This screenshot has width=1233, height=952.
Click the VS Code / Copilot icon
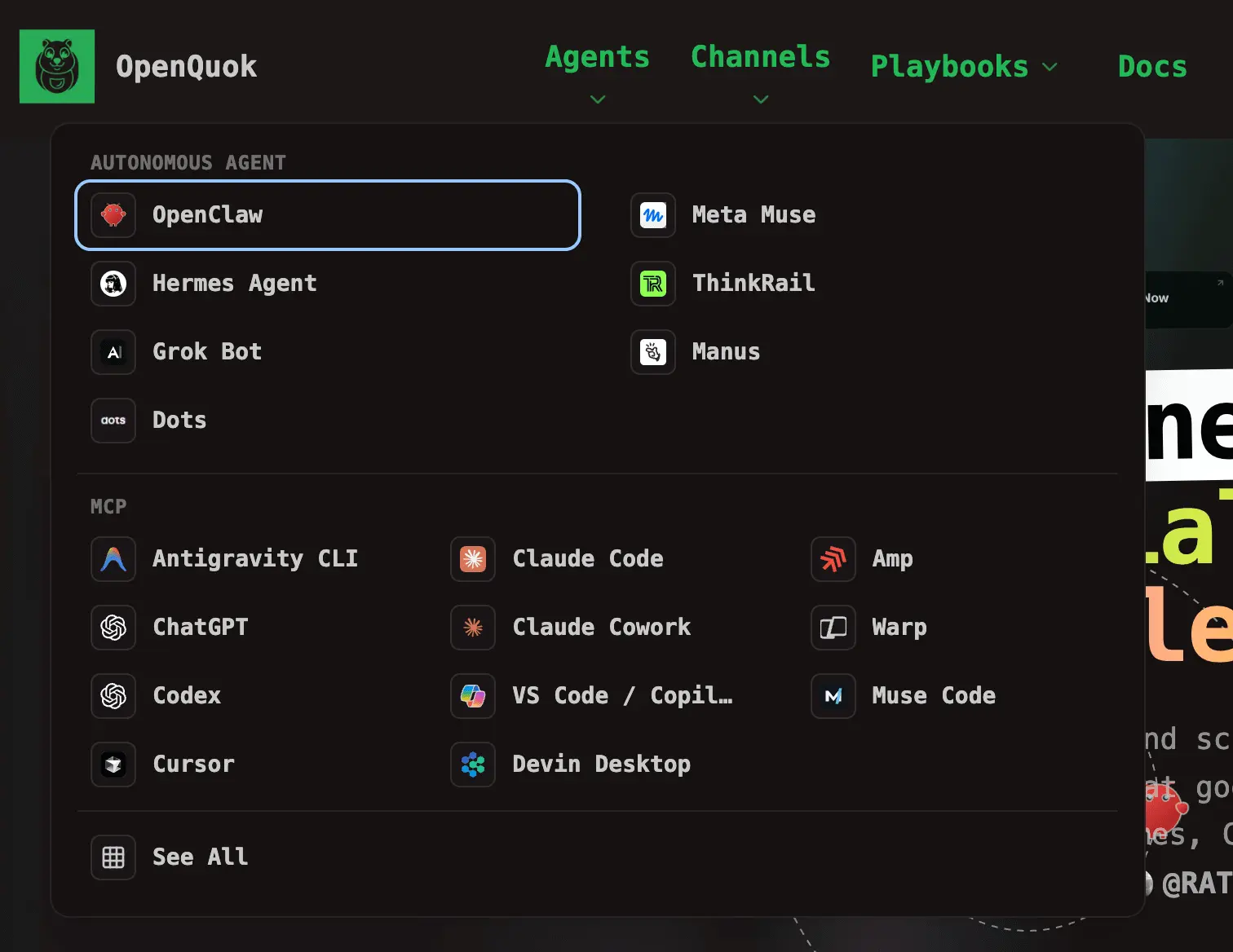point(473,696)
